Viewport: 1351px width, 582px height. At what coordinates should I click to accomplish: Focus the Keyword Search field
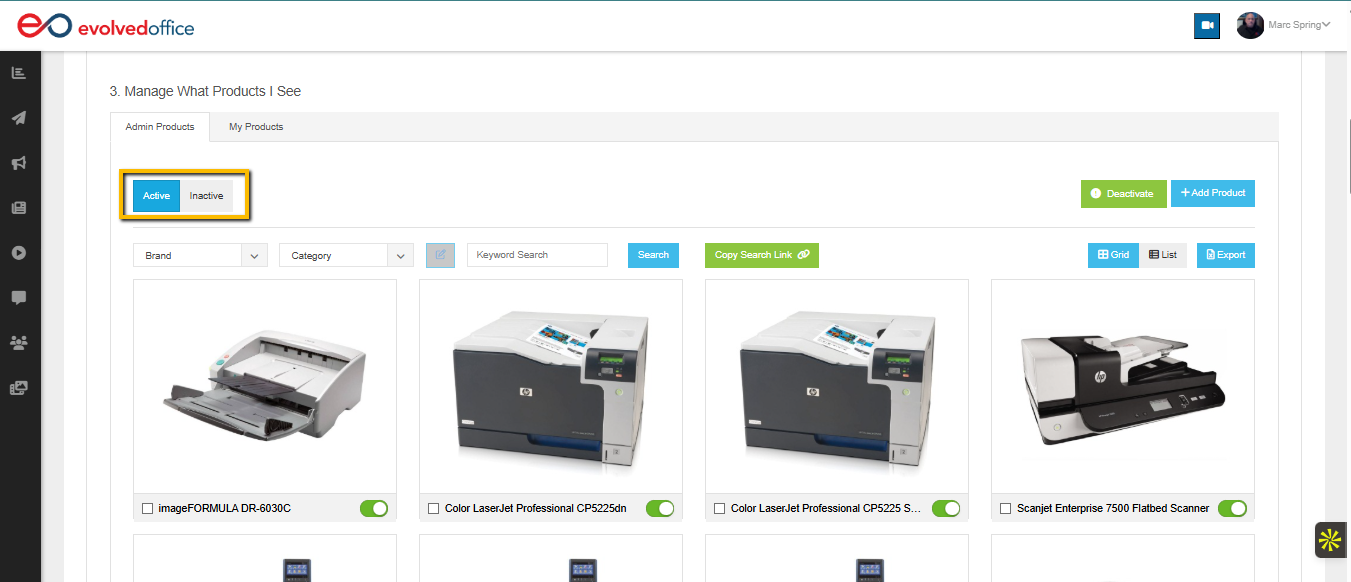point(537,255)
